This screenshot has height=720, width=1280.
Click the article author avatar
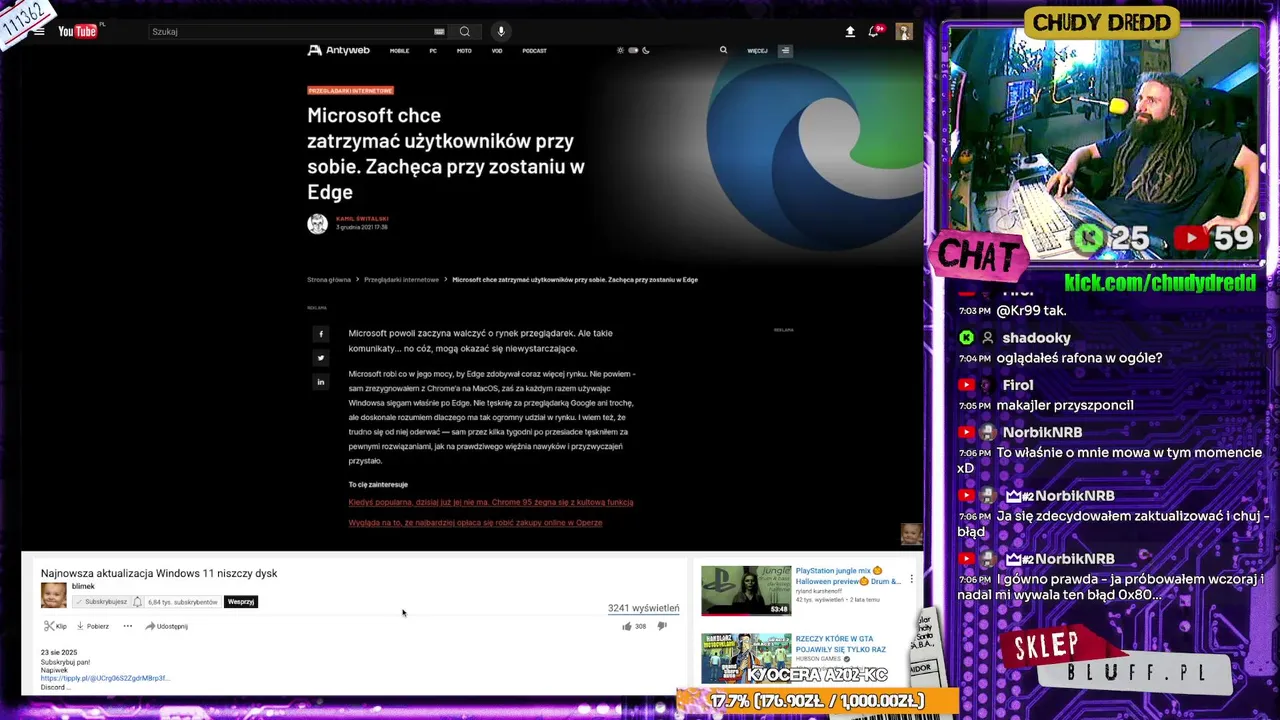click(x=317, y=224)
